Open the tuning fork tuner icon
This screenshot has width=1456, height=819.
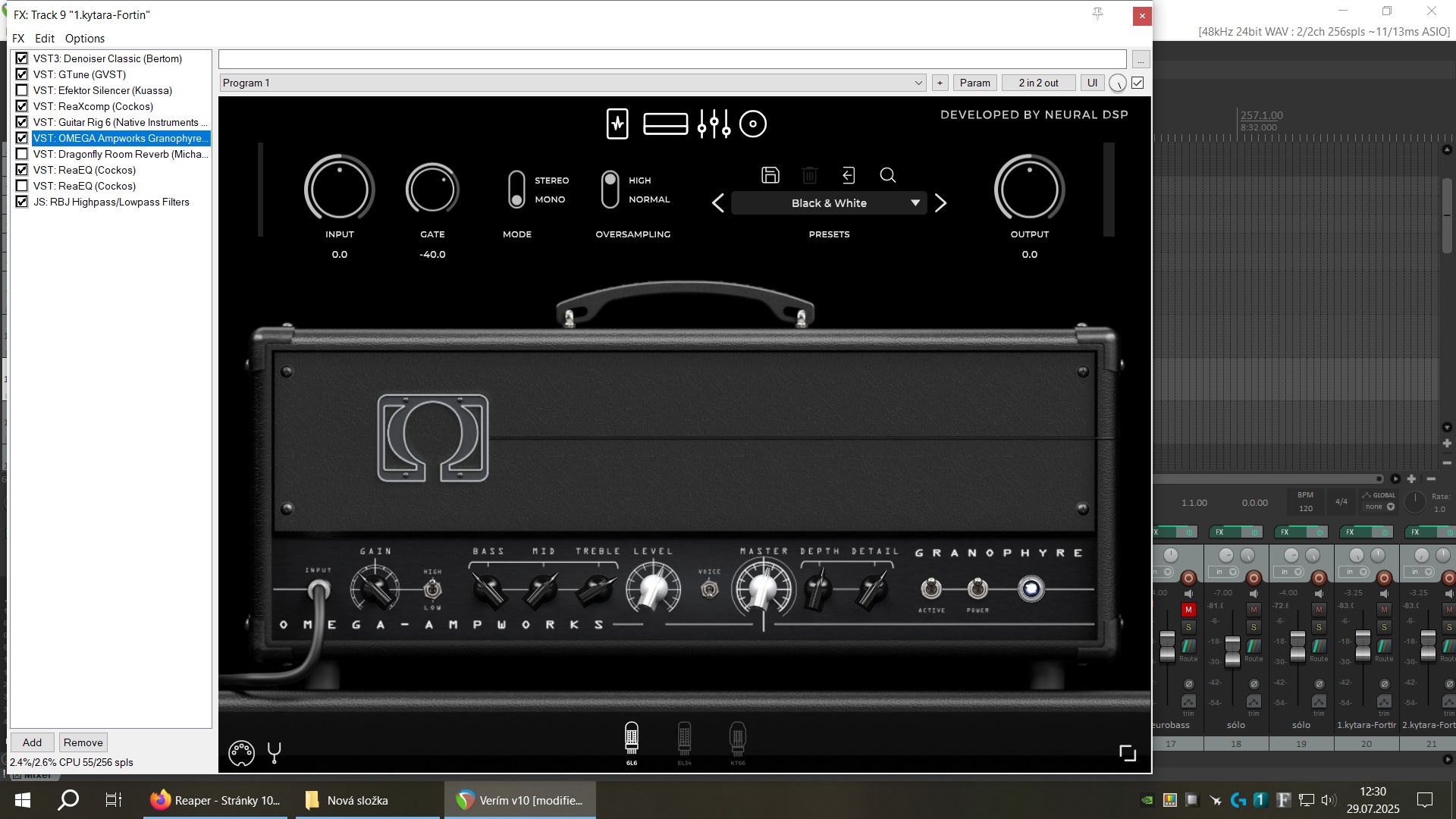coord(275,752)
